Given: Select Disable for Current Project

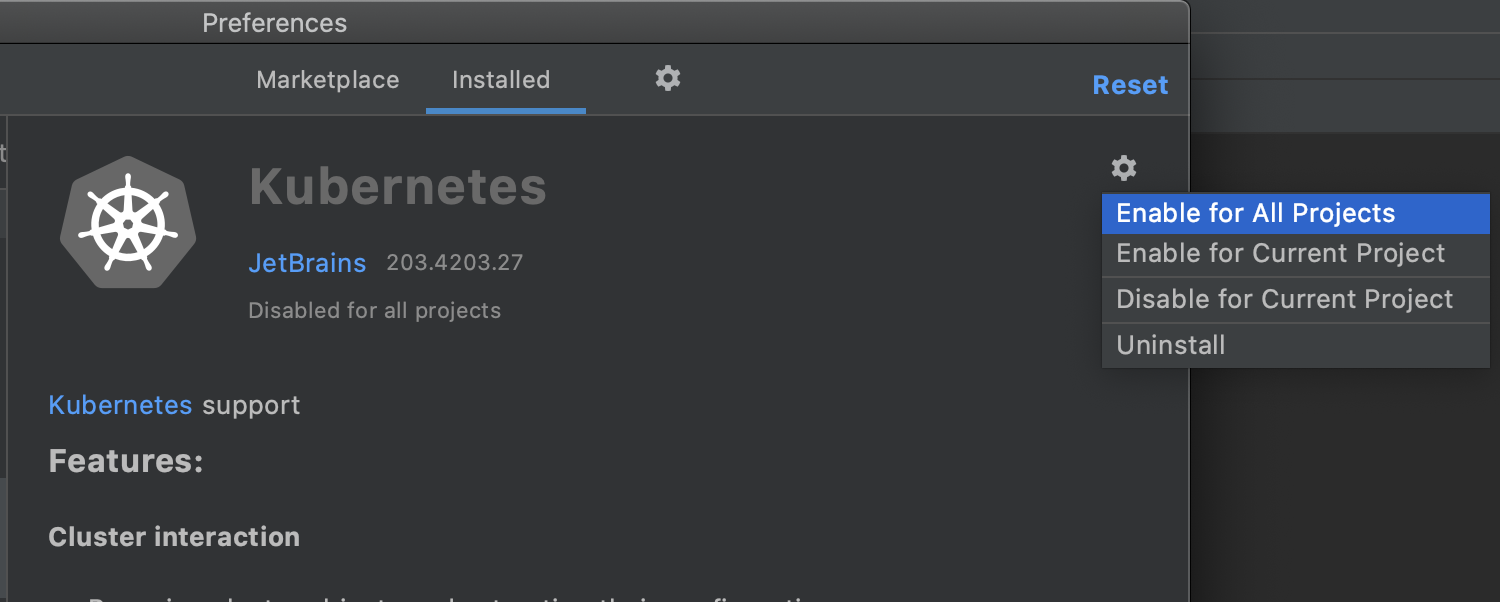Looking at the screenshot, I should point(1296,299).
